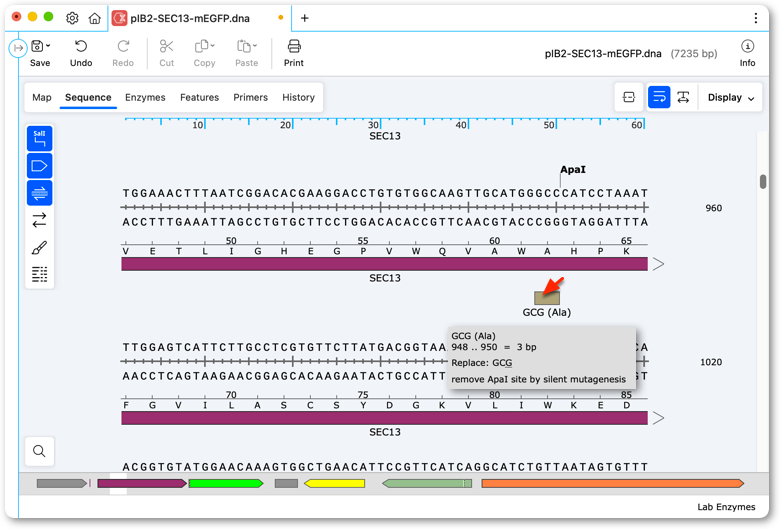
Task: Open the Display dropdown
Action: coord(731,98)
